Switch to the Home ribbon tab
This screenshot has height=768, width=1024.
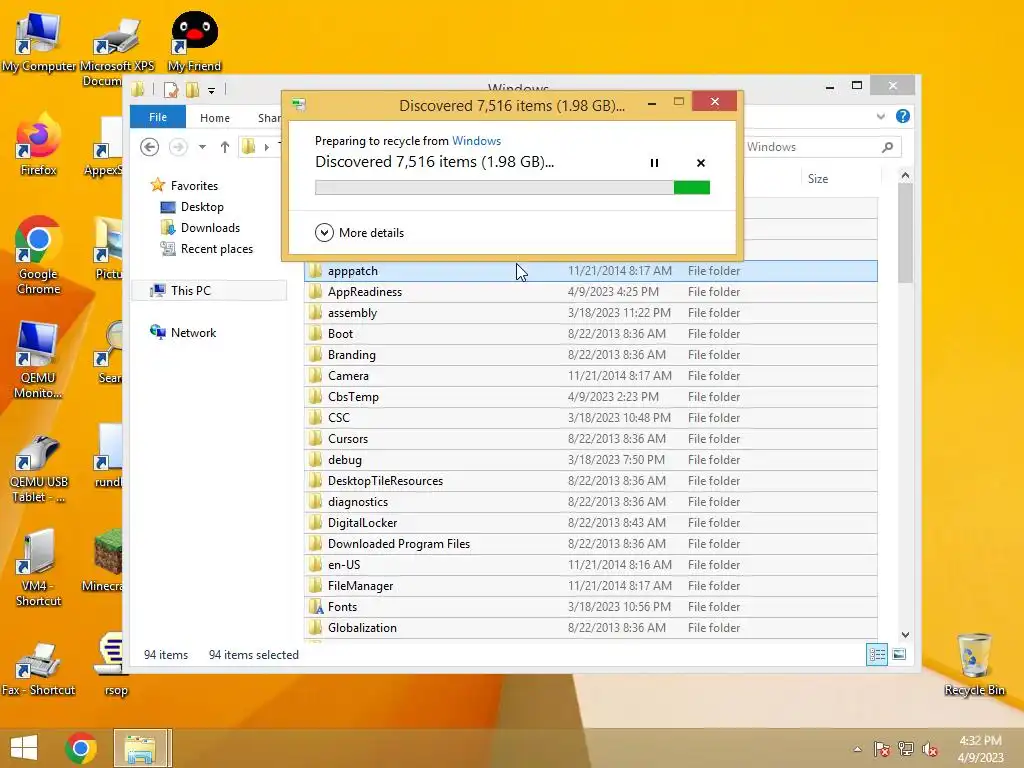tap(215, 118)
